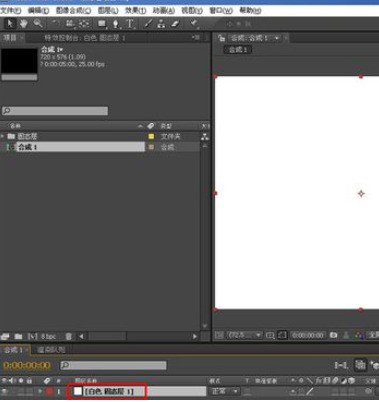Select the 白色 固态层 1 layer
379x402 pixels.
click(x=109, y=391)
